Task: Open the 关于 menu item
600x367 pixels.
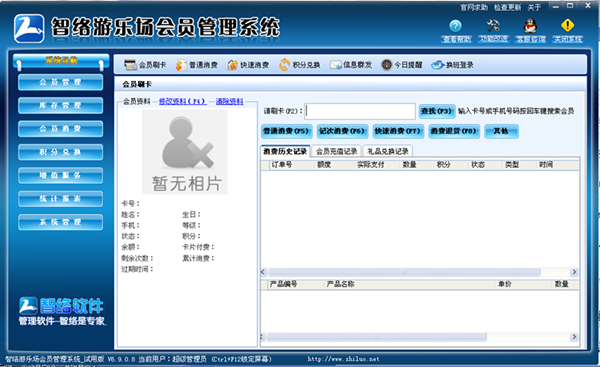Action: coord(534,8)
